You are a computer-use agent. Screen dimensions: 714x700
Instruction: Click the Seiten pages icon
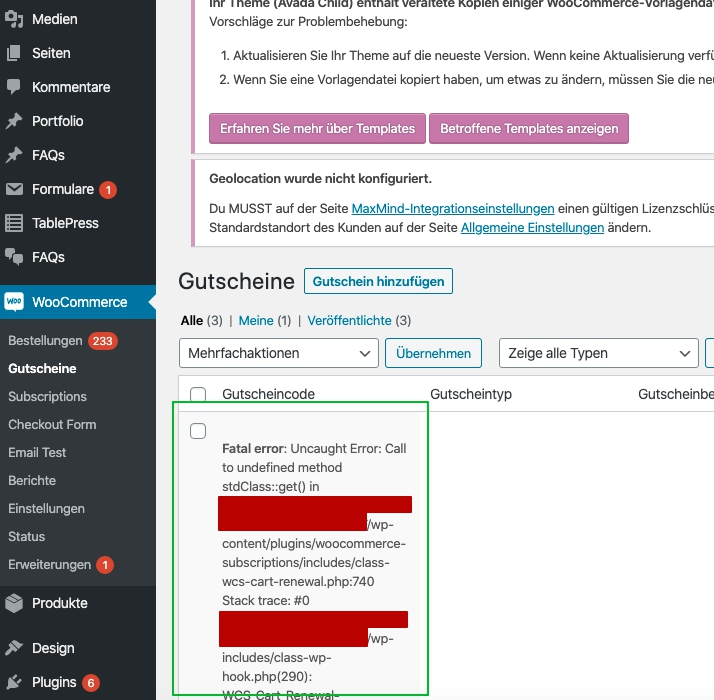point(14,53)
